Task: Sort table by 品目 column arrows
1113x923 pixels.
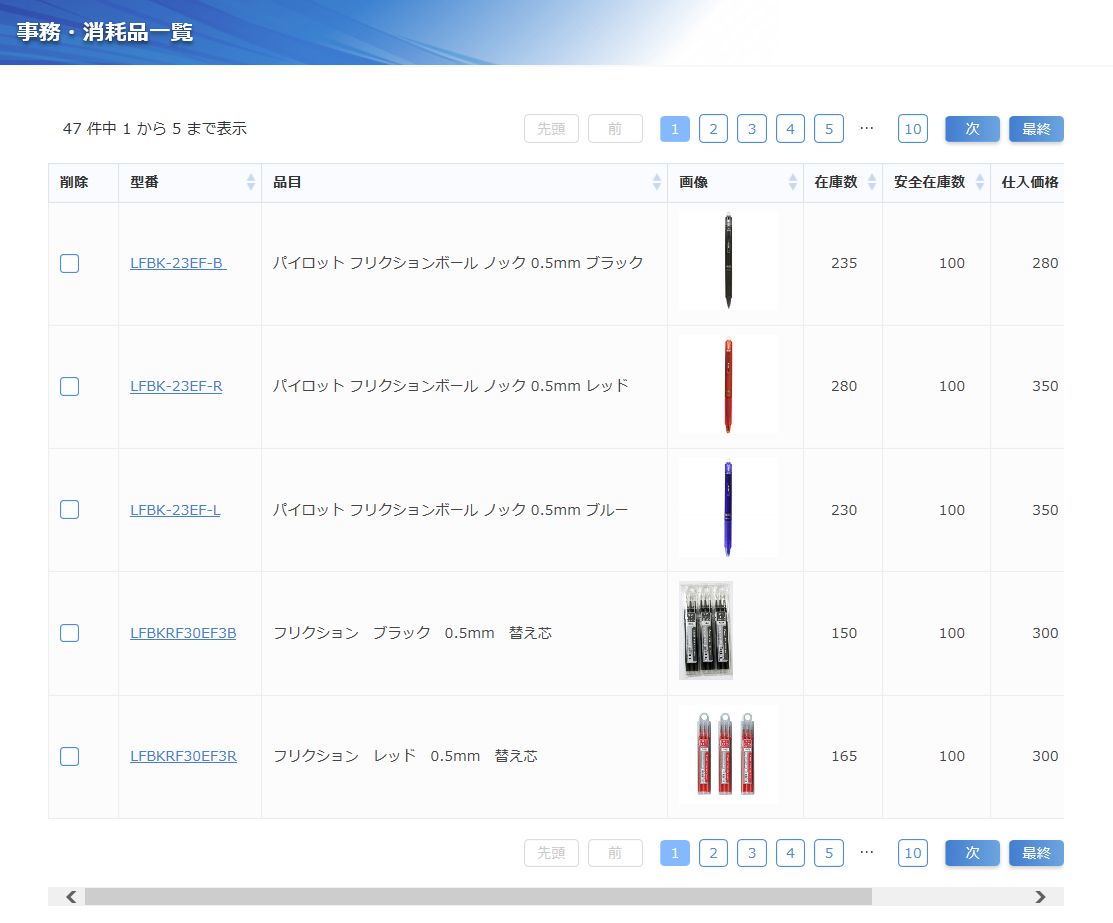Action: pos(656,182)
